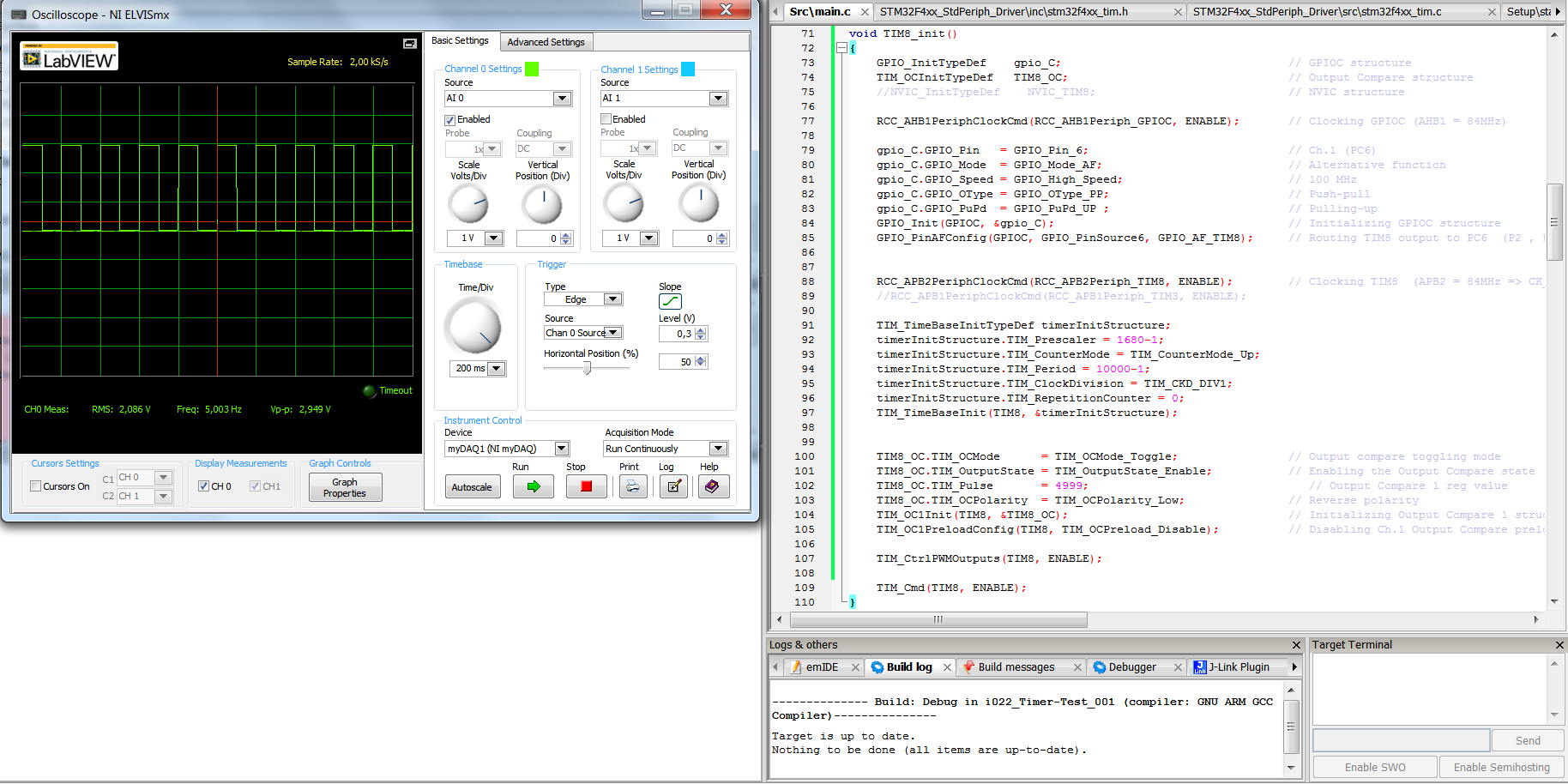Click the red Stop button

click(586, 486)
